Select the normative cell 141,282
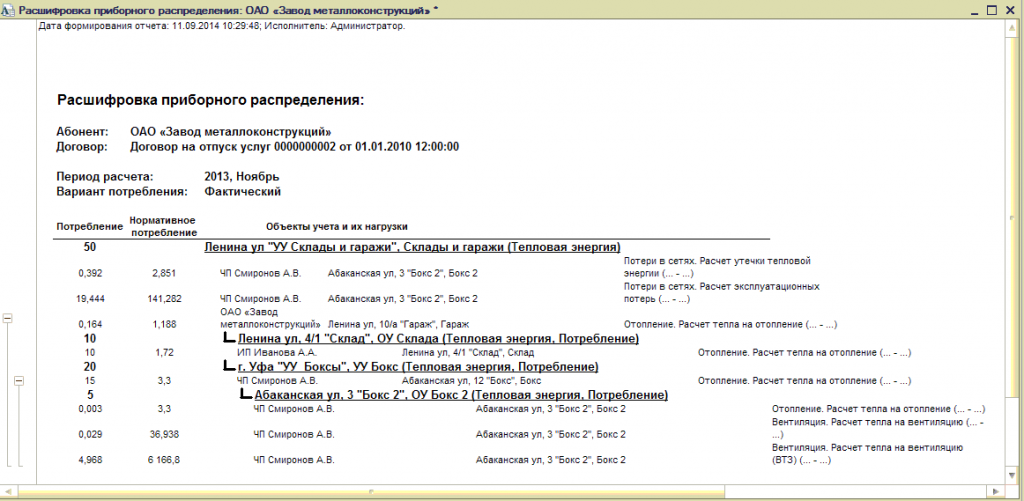This screenshot has height=501, width=1024. pos(163,299)
